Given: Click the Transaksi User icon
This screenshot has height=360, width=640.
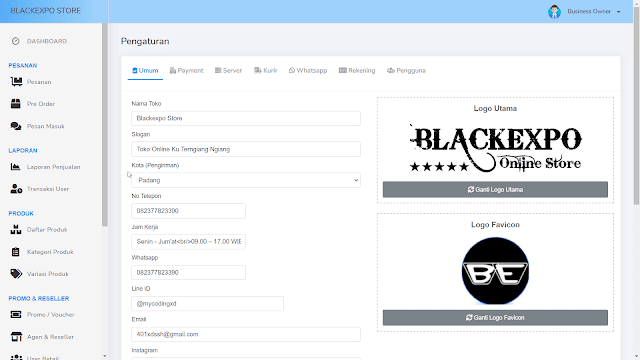Looking at the screenshot, I should click(x=16, y=189).
